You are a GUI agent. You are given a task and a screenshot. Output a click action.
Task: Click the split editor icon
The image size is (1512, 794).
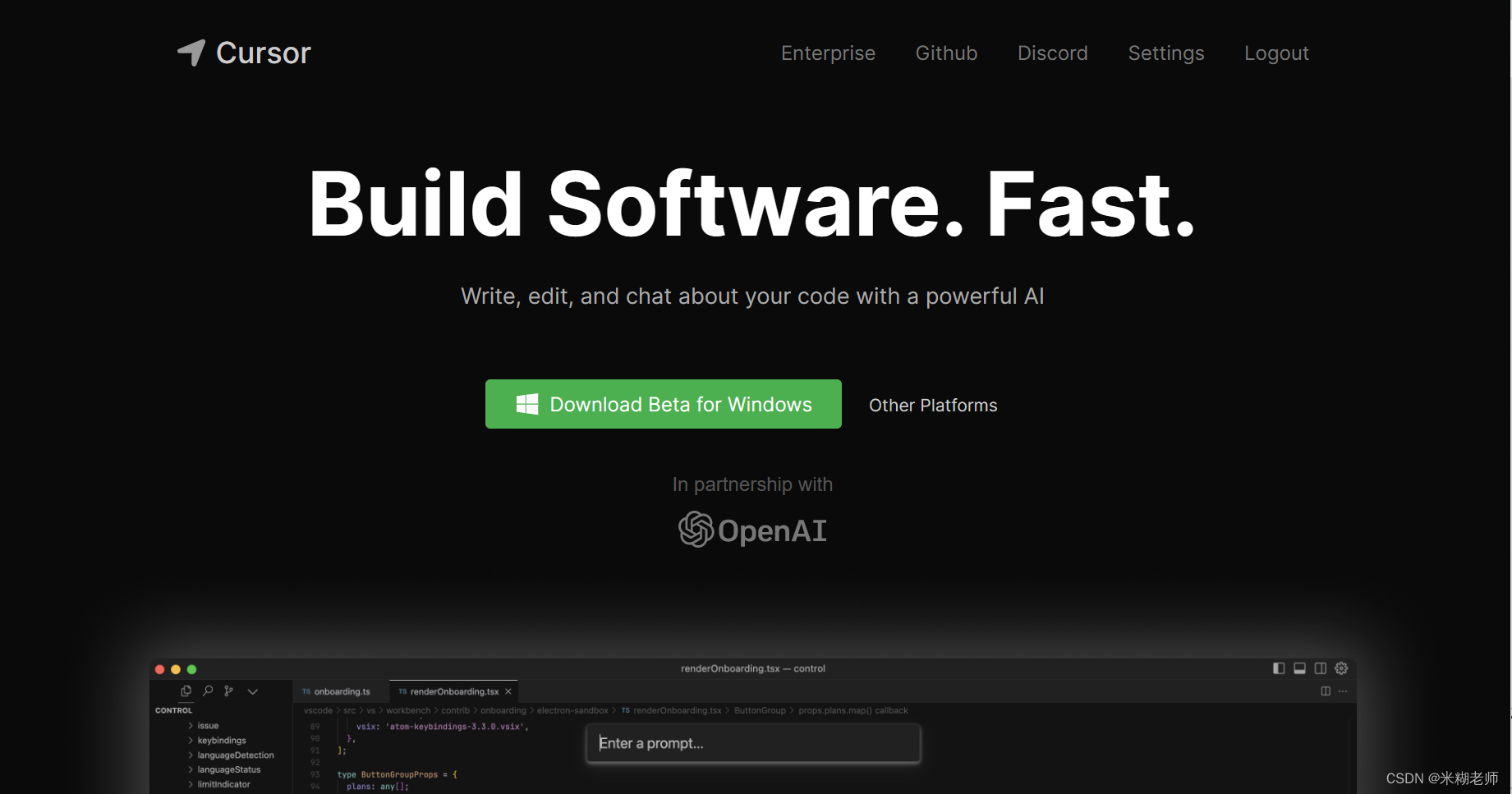click(x=1326, y=691)
